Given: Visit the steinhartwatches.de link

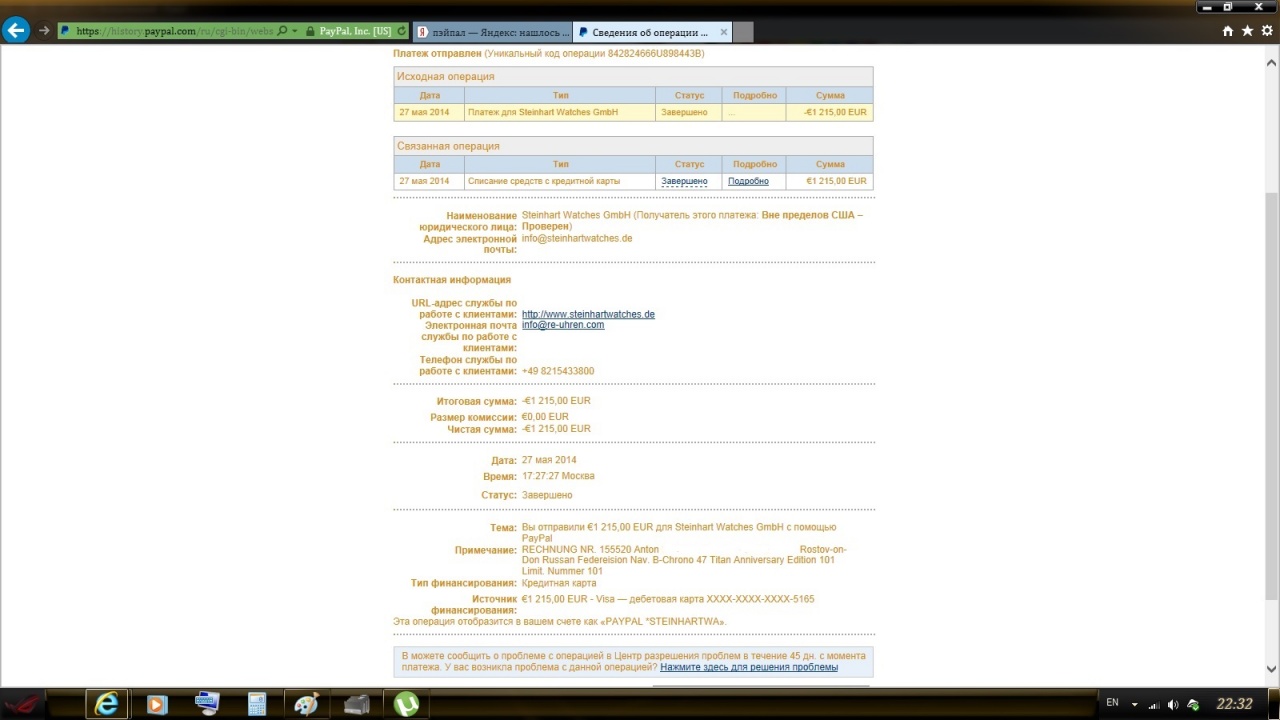Looking at the screenshot, I should coord(588,314).
